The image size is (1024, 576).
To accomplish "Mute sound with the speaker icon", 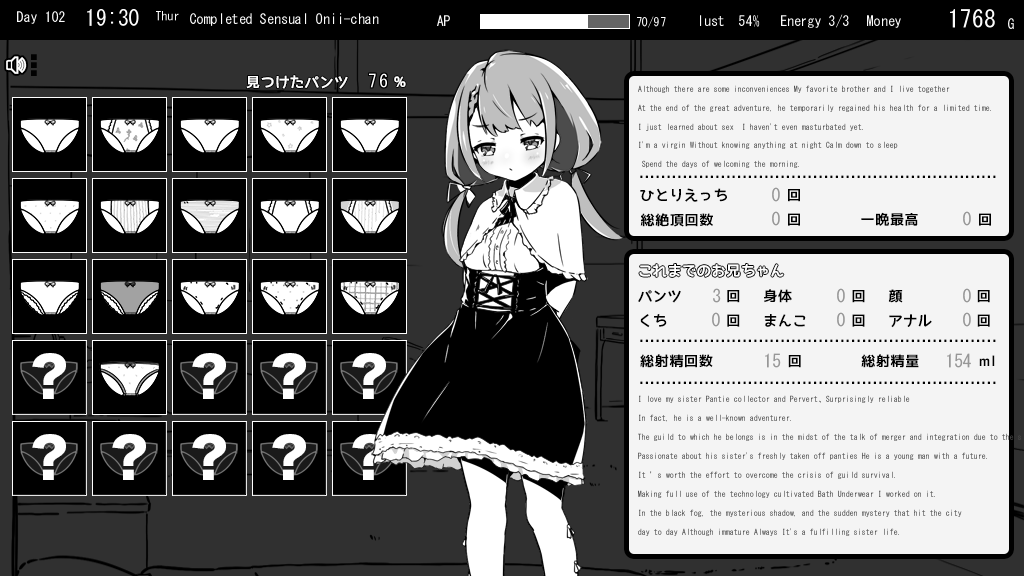I will coord(16,65).
